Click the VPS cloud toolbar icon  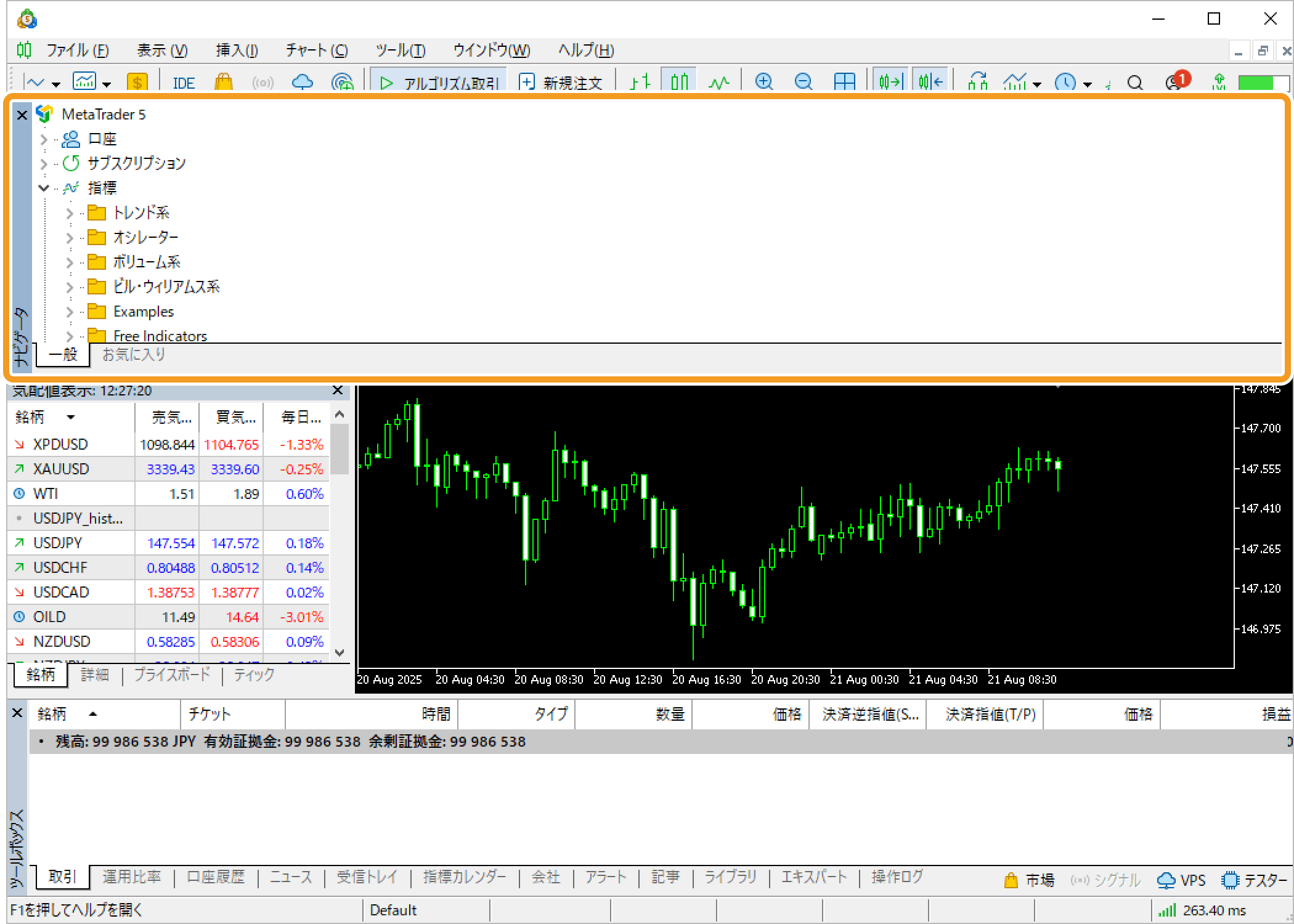click(x=302, y=81)
